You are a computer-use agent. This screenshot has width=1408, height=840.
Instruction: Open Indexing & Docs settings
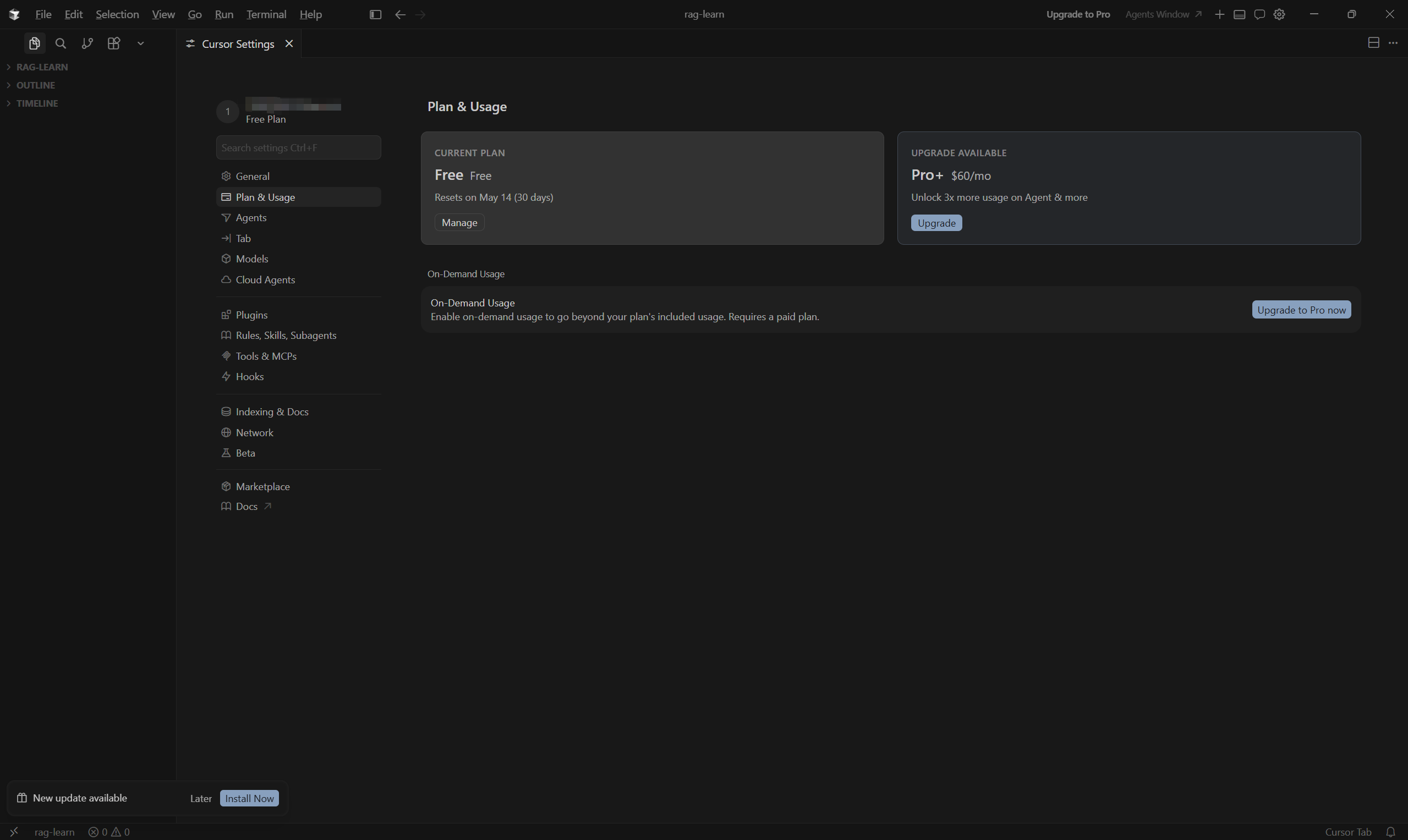tap(298, 411)
